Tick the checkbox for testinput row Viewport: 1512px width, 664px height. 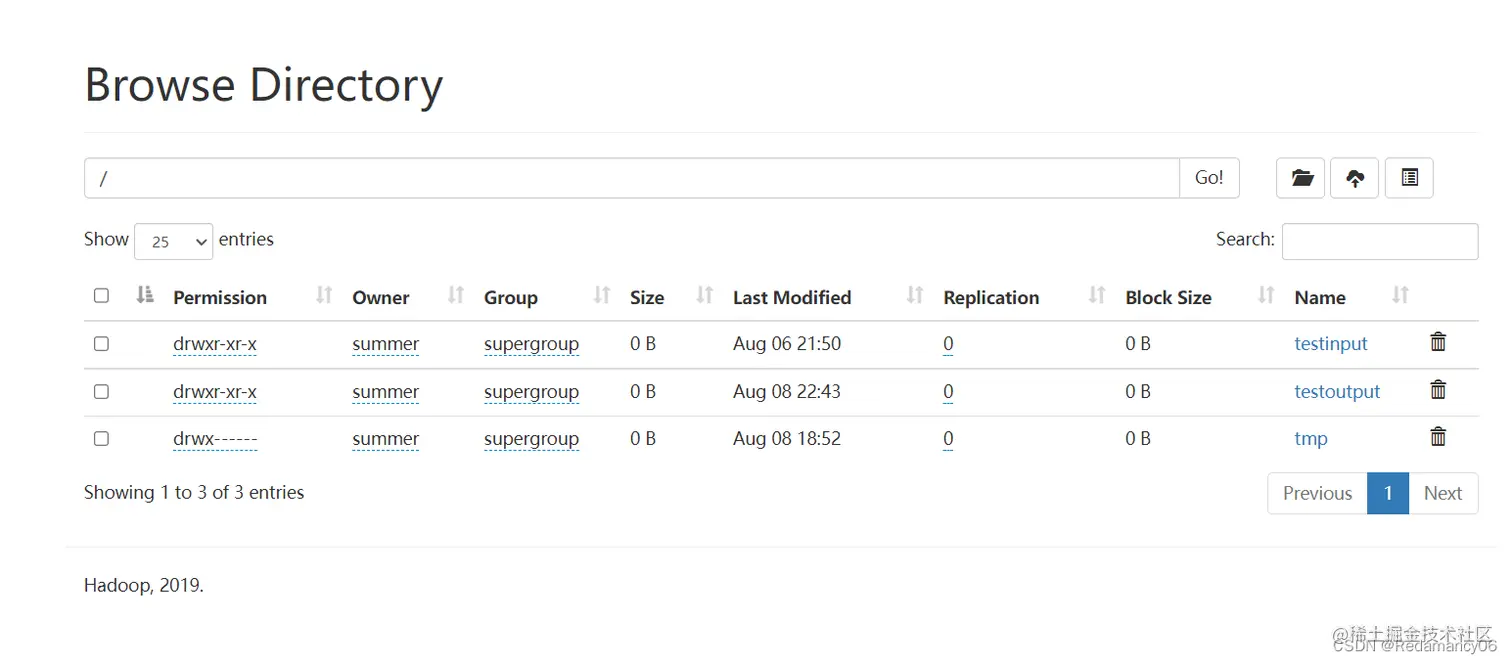coord(101,343)
